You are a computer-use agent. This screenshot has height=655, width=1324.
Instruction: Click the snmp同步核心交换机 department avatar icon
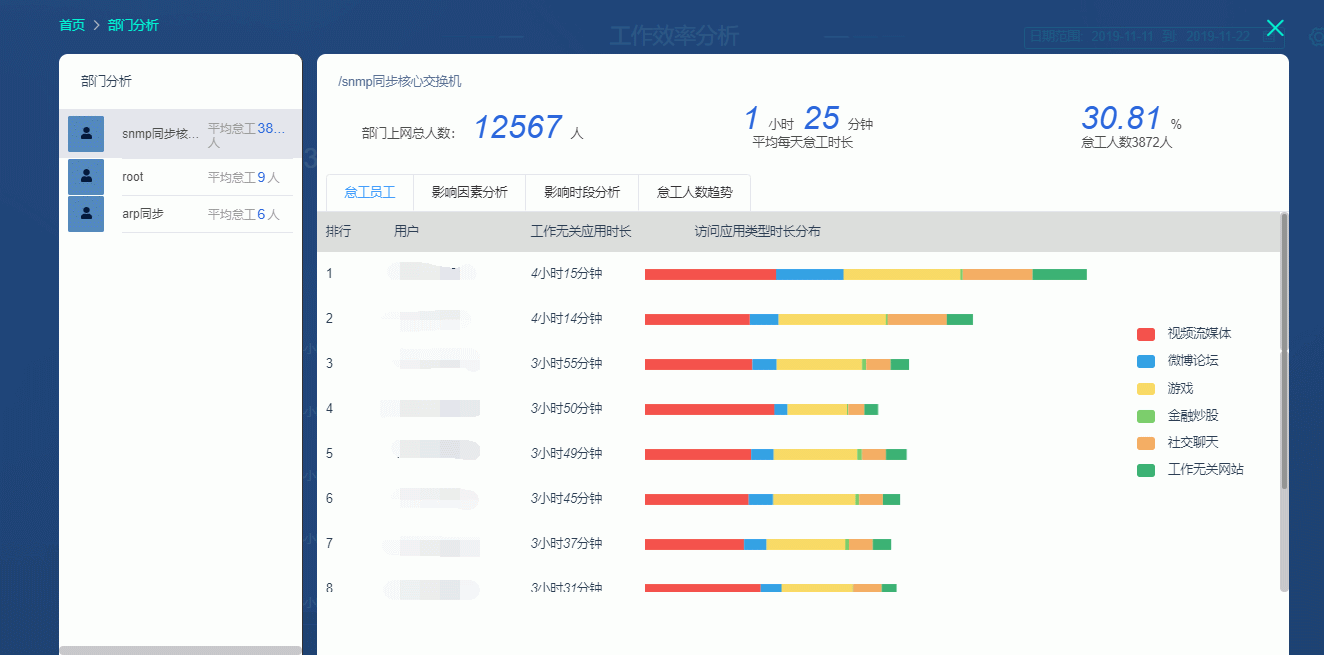click(x=86, y=133)
